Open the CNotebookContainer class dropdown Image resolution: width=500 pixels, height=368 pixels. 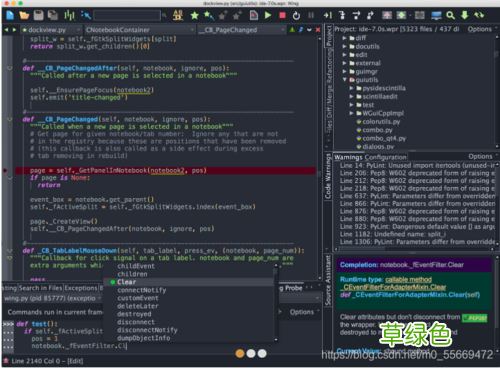point(140,30)
